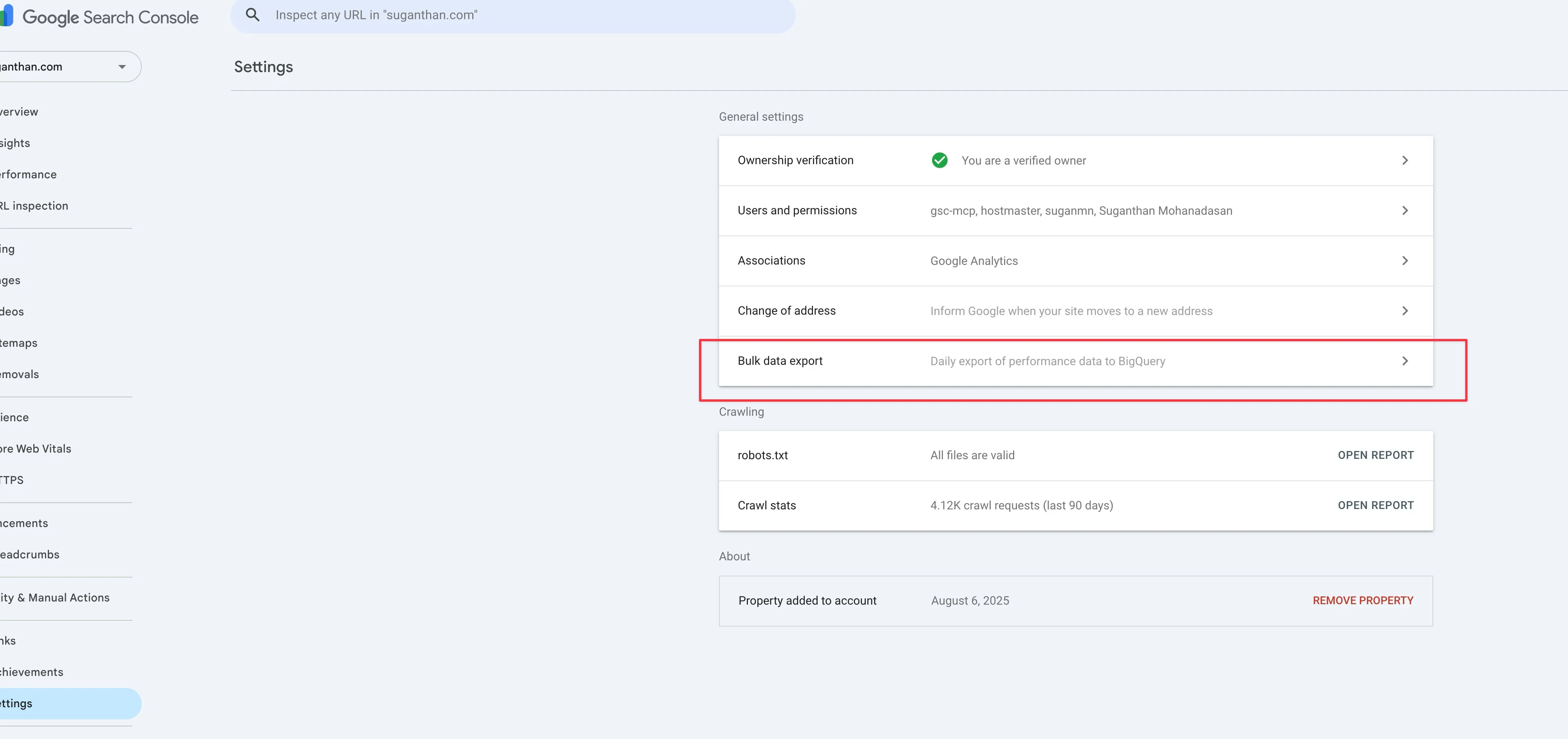Open the Removals sidebar item
The image size is (1568, 739).
[x=20, y=375]
